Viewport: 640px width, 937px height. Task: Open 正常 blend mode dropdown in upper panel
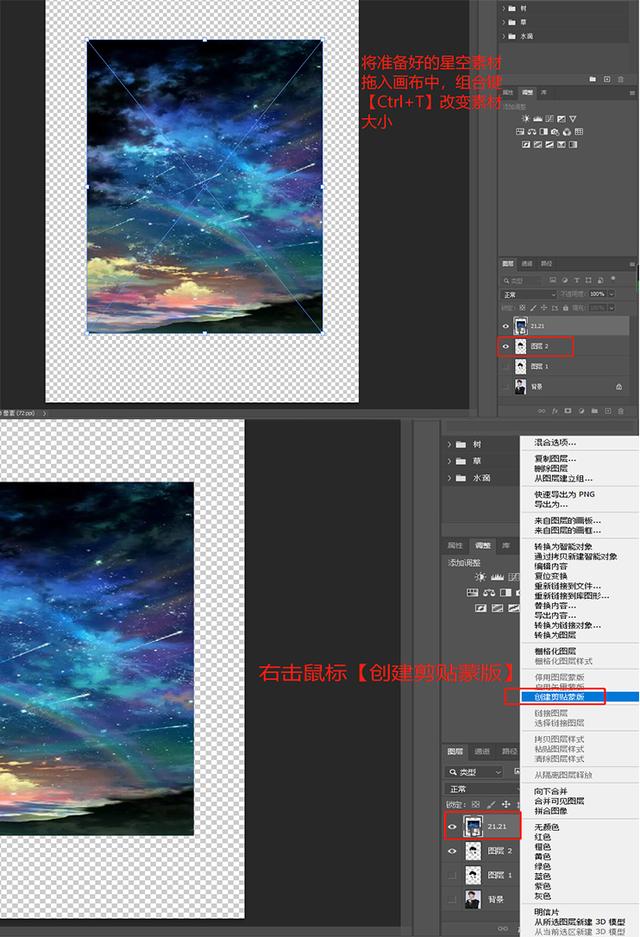529,295
